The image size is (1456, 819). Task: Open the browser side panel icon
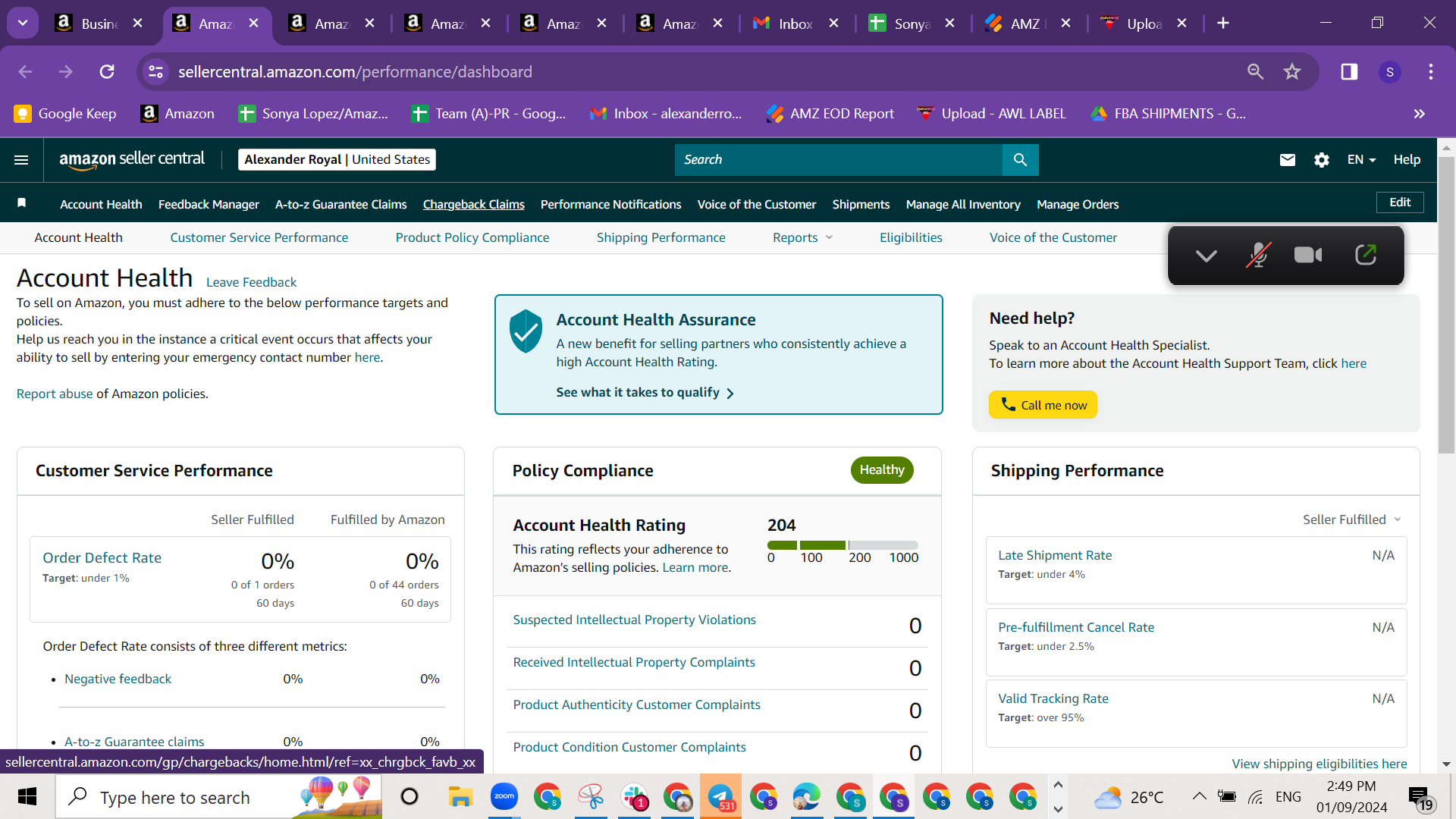[x=1349, y=72]
